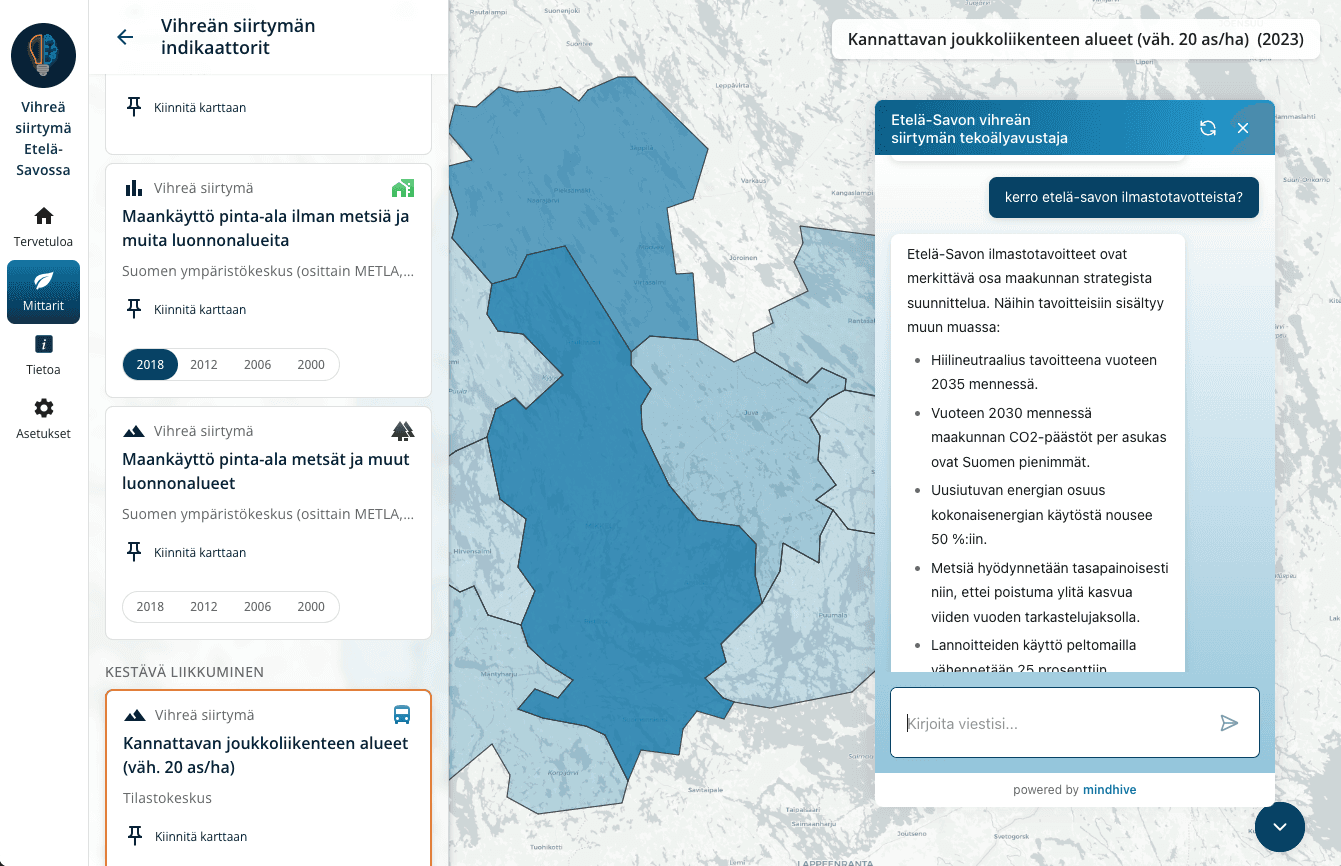Pin 'ilman metsiä' land-use indicator to map
The width and height of the screenshot is (1341, 866).
pos(186,309)
